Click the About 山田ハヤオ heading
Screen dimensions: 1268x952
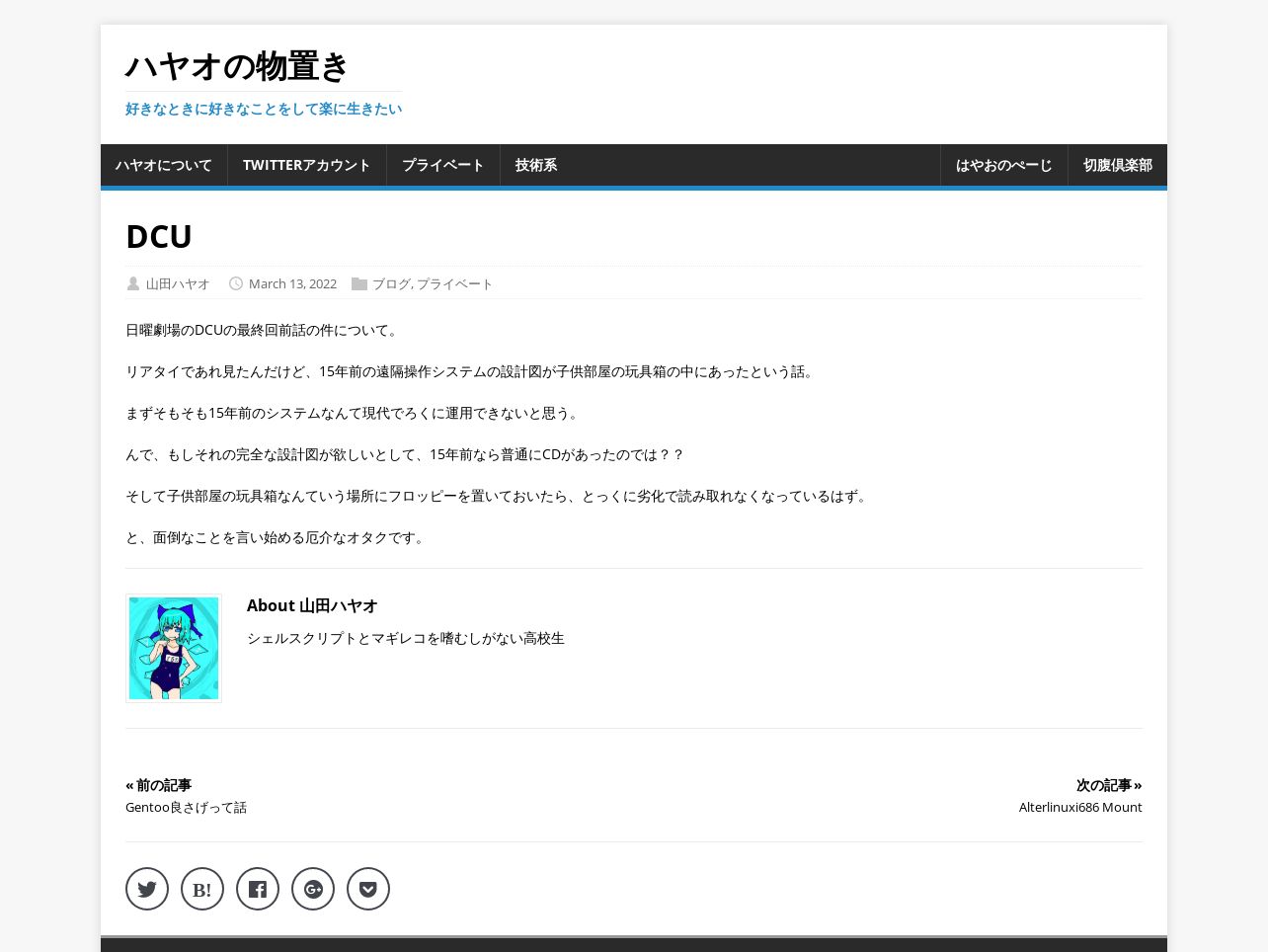[x=312, y=605]
